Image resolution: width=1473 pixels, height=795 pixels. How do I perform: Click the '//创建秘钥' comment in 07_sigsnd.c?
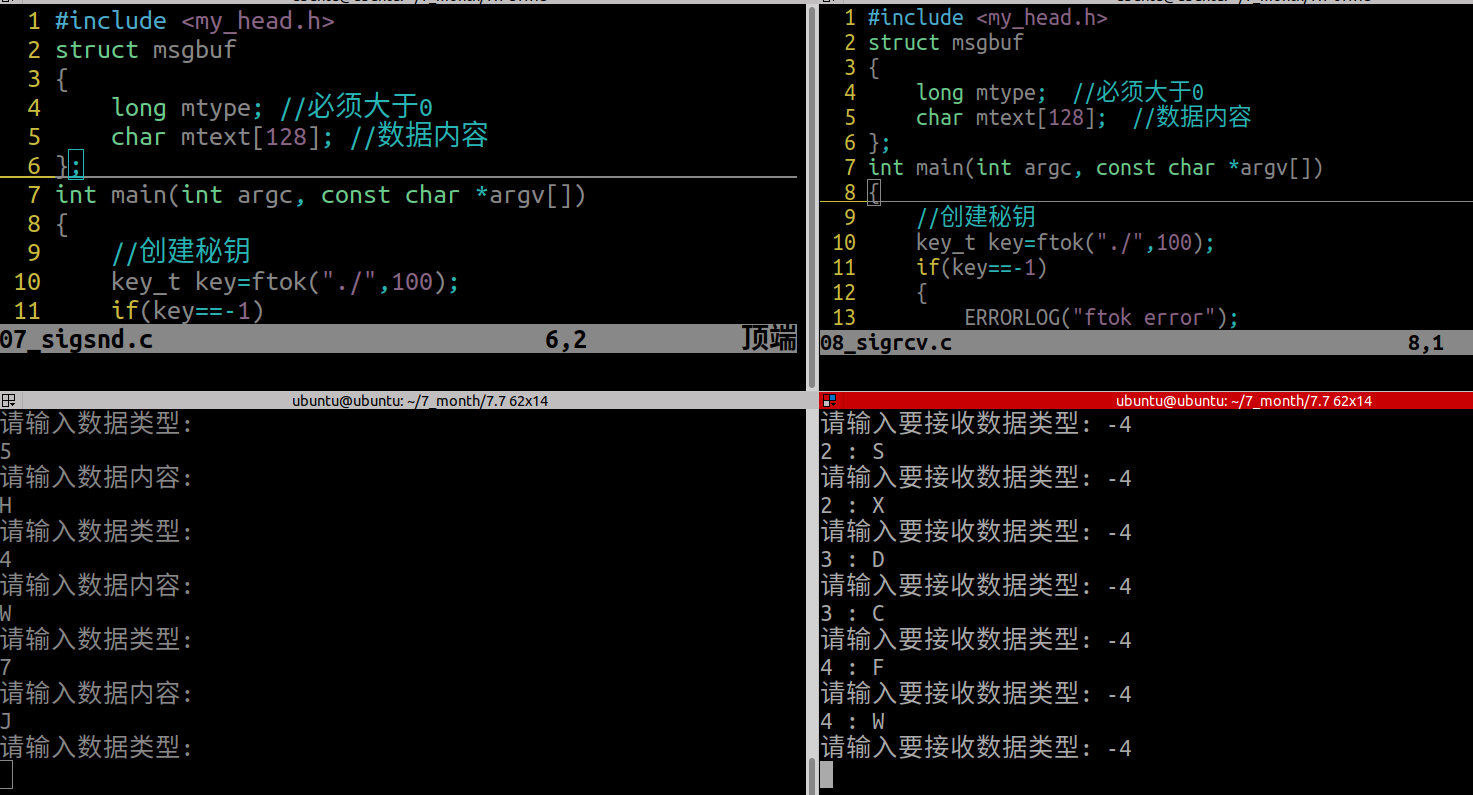181,252
